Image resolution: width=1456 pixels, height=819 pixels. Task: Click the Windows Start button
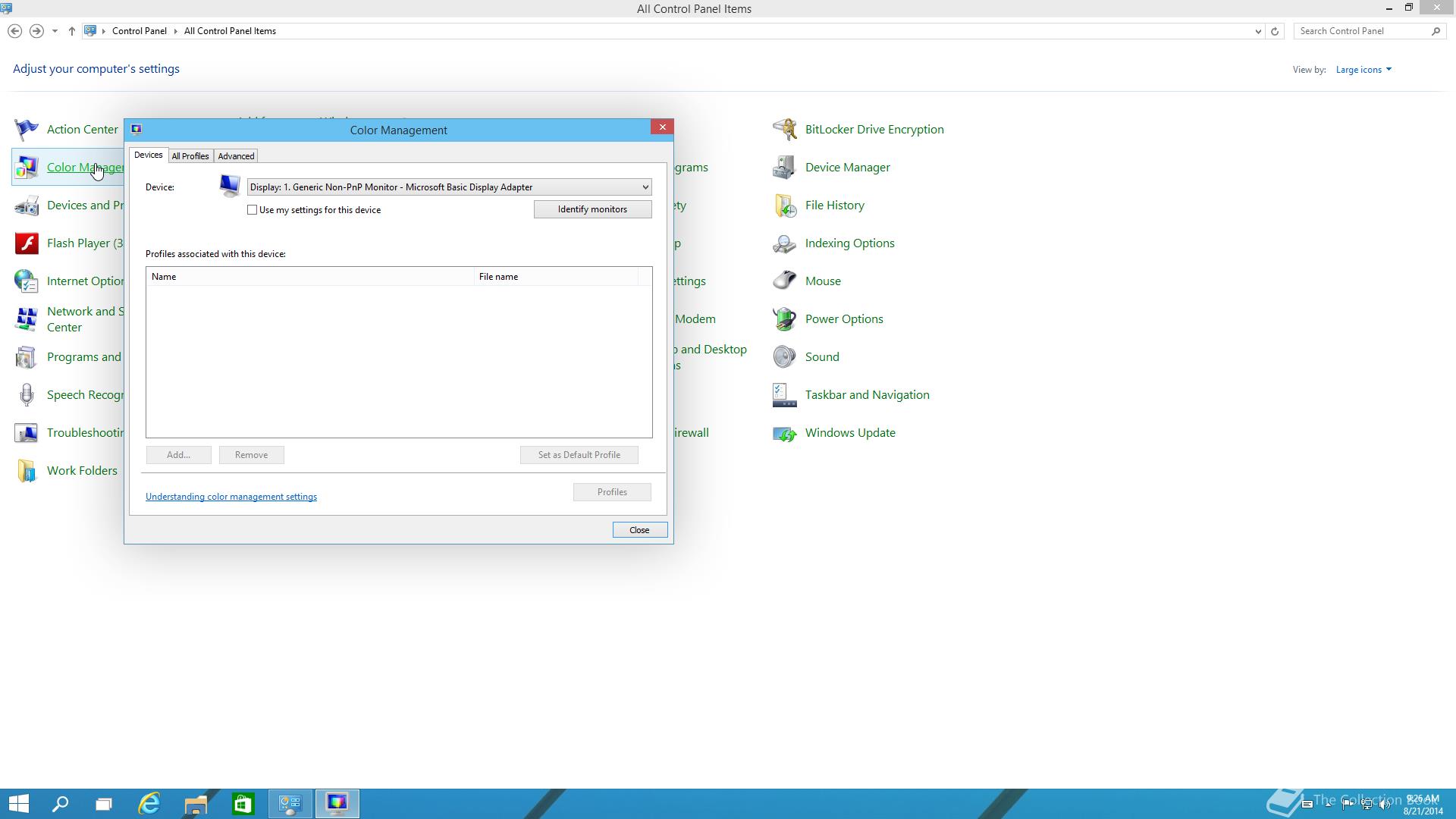[x=19, y=804]
